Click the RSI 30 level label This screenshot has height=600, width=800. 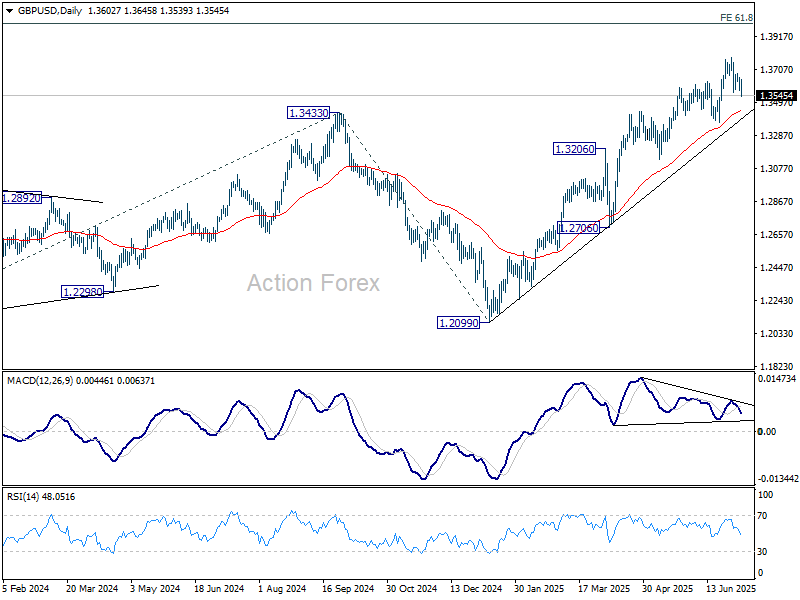click(762, 552)
